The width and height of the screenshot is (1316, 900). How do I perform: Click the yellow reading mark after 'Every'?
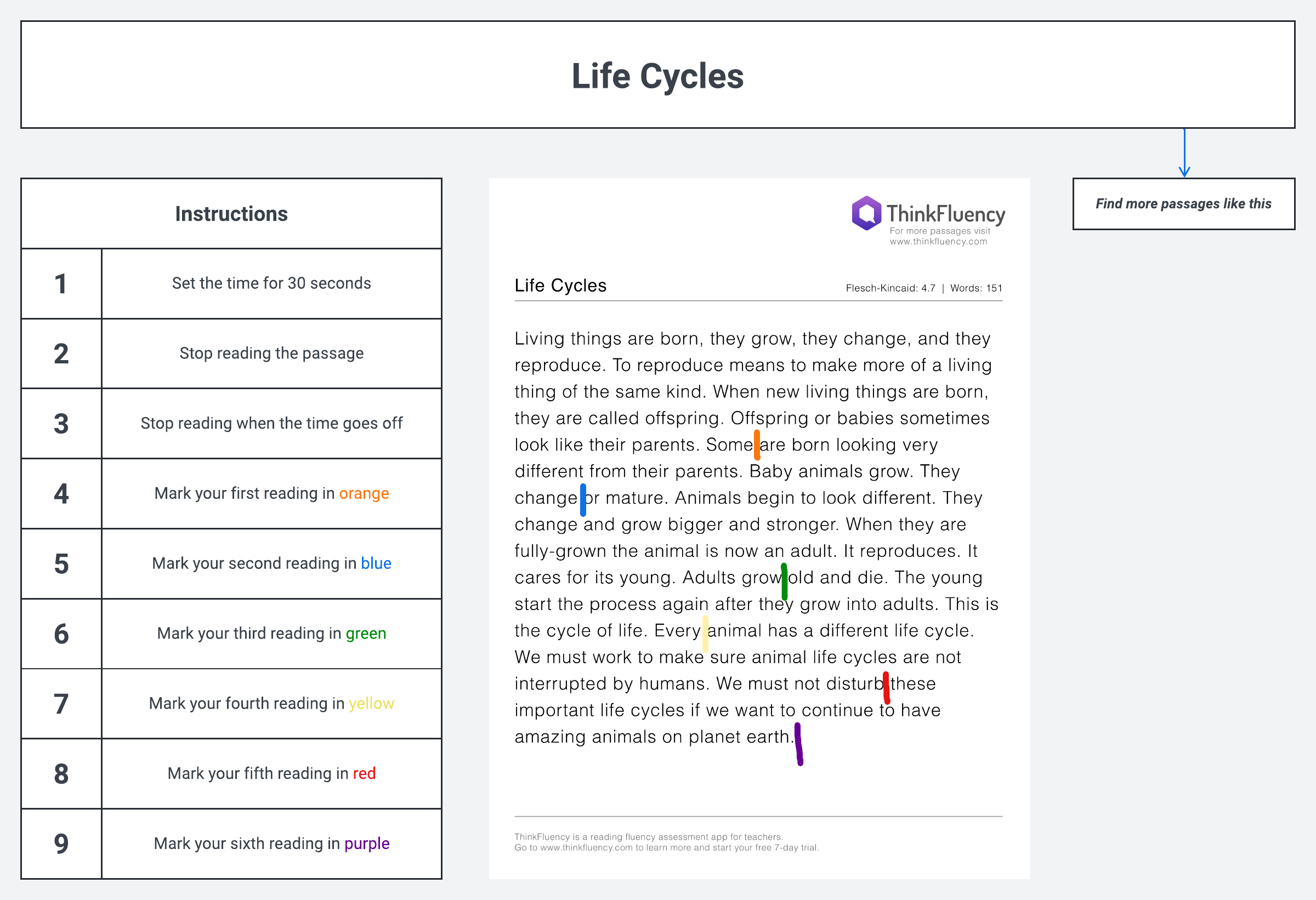(705, 634)
